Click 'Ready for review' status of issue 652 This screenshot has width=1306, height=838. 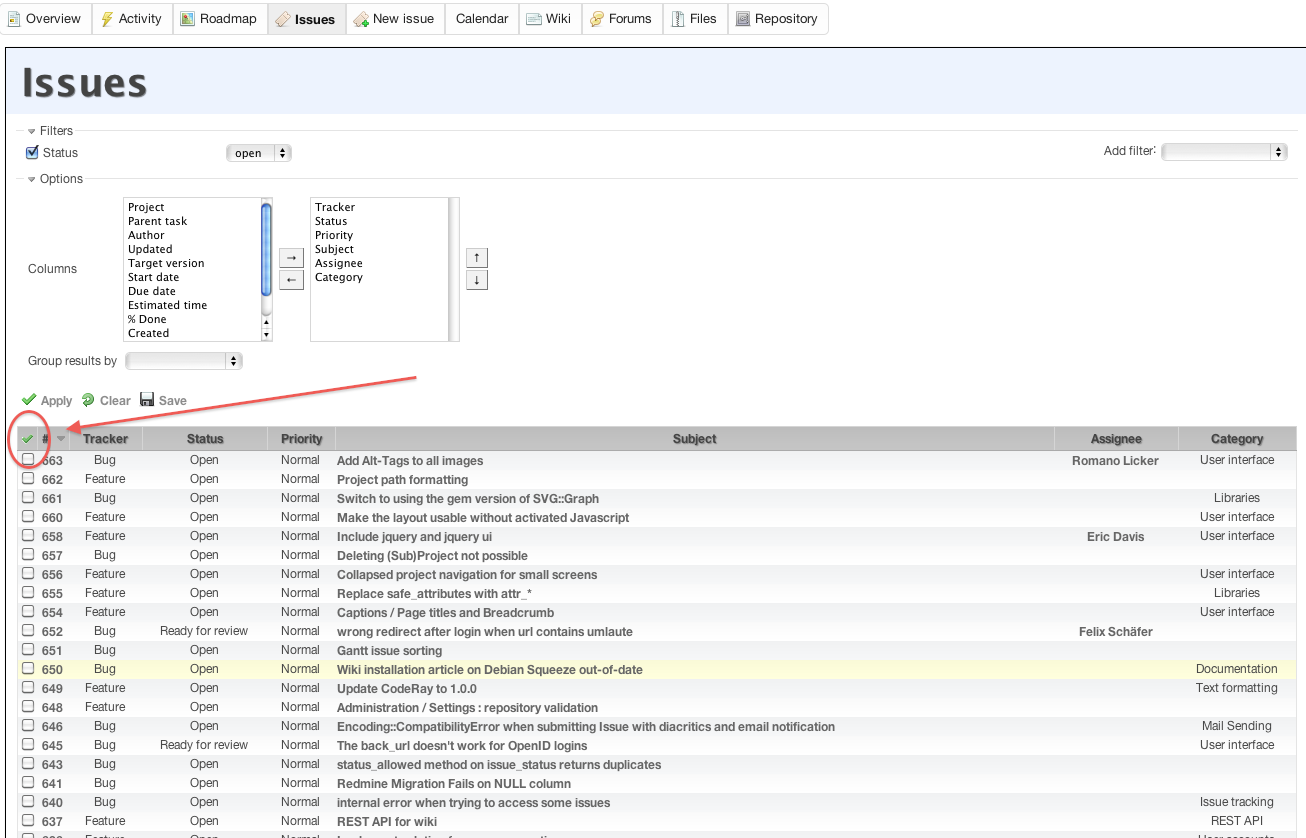click(x=204, y=631)
